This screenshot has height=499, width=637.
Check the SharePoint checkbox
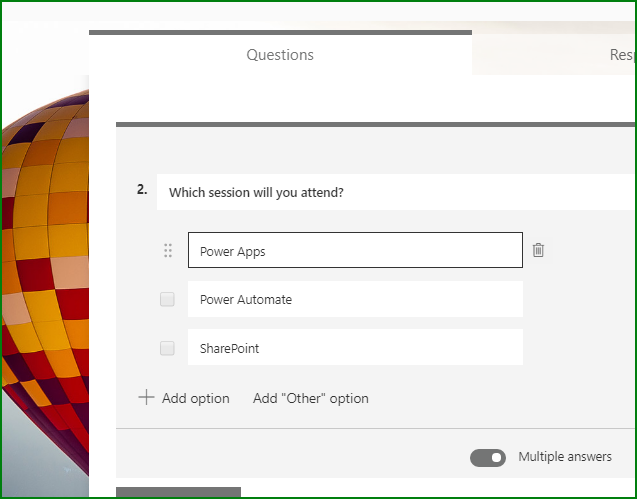pos(167,348)
